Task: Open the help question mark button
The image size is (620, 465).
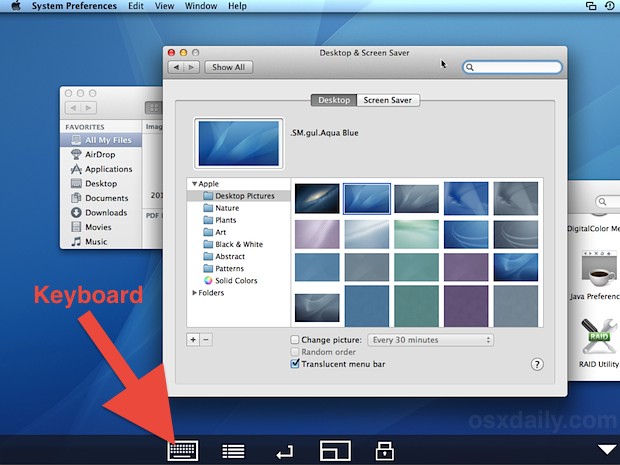Action: click(x=537, y=364)
